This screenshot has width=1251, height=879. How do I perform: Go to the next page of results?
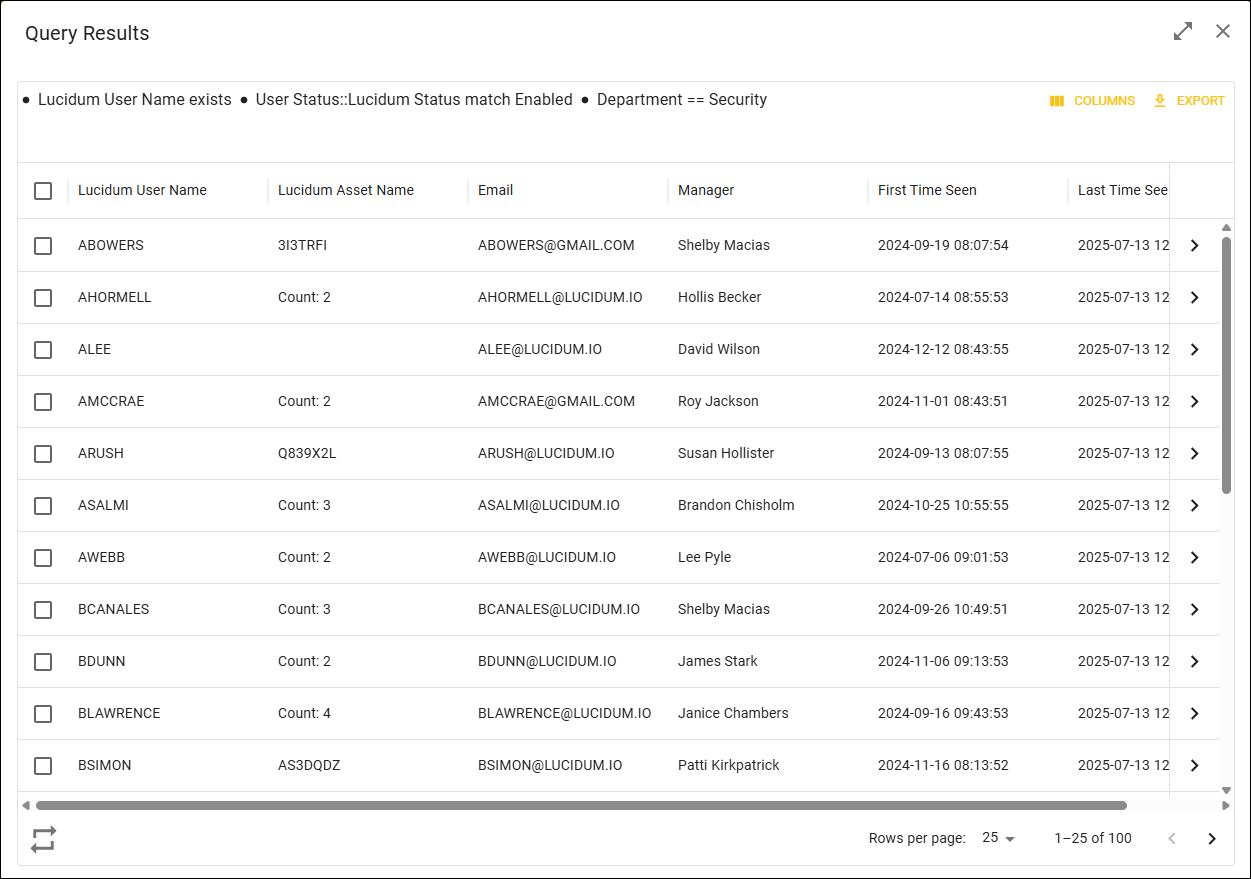pyautogui.click(x=1212, y=839)
